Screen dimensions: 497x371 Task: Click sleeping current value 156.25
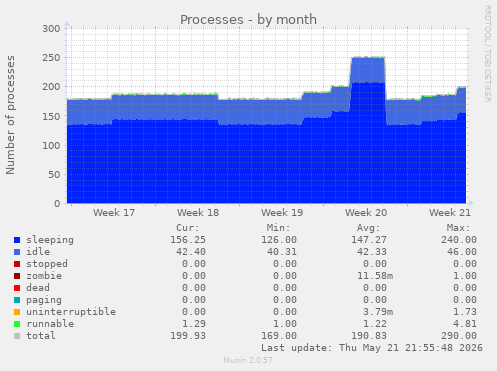[x=188, y=240]
